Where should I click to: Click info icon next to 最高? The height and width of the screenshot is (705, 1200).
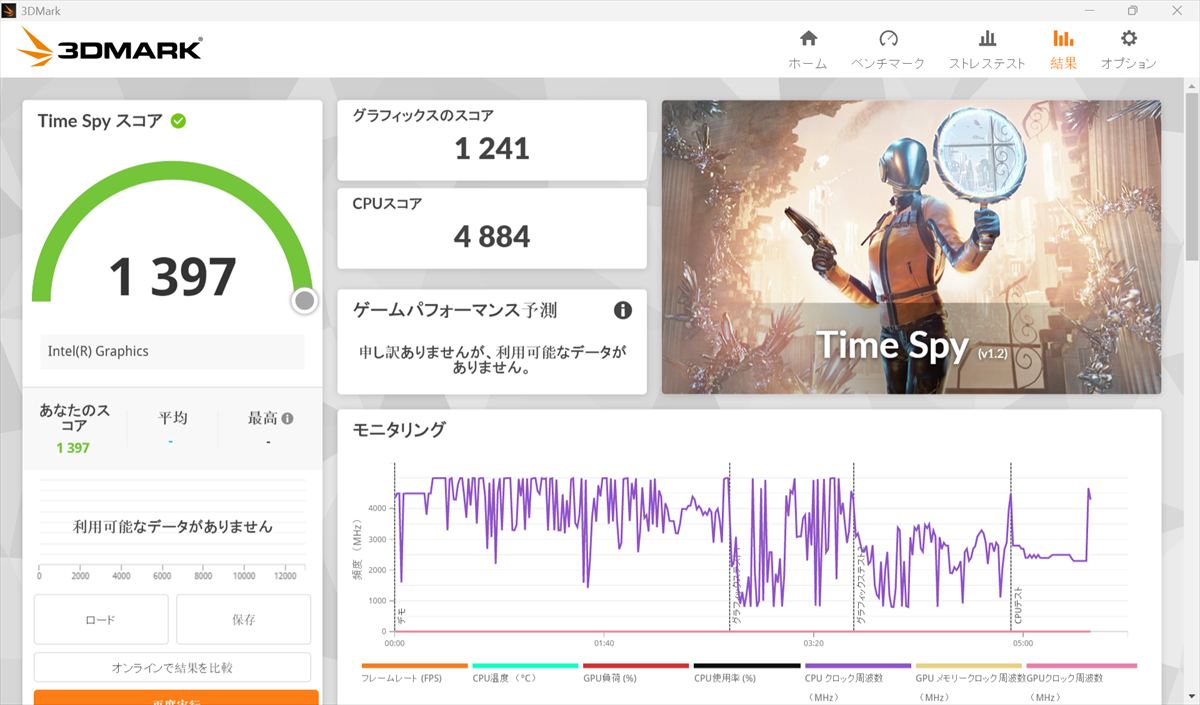coord(288,419)
